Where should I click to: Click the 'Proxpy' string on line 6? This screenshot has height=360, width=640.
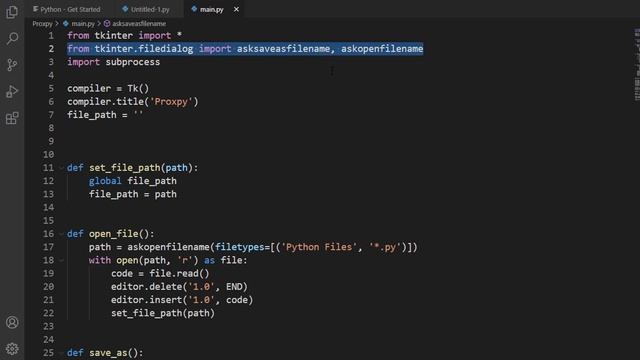171,102
